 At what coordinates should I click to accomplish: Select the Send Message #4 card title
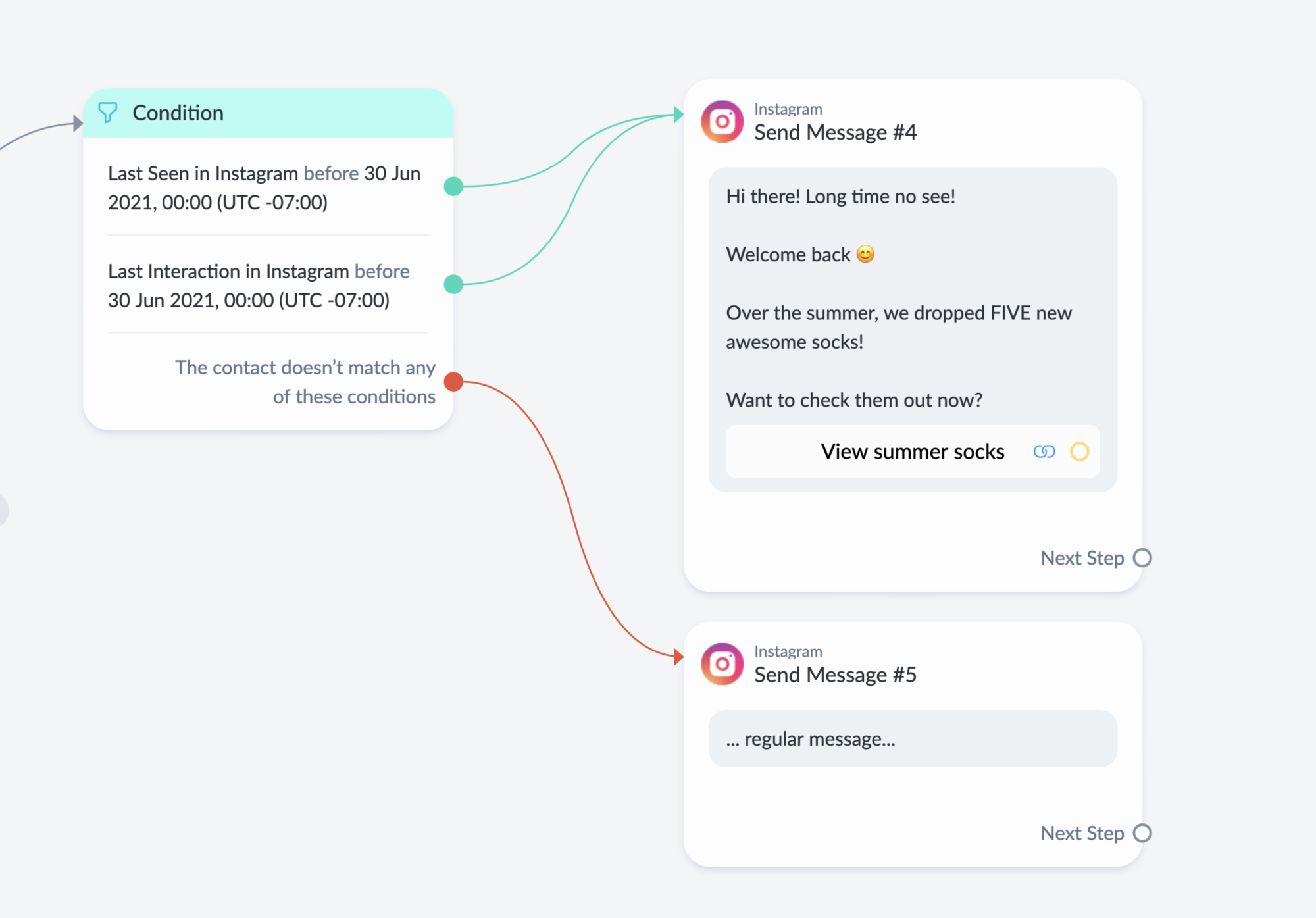[835, 132]
